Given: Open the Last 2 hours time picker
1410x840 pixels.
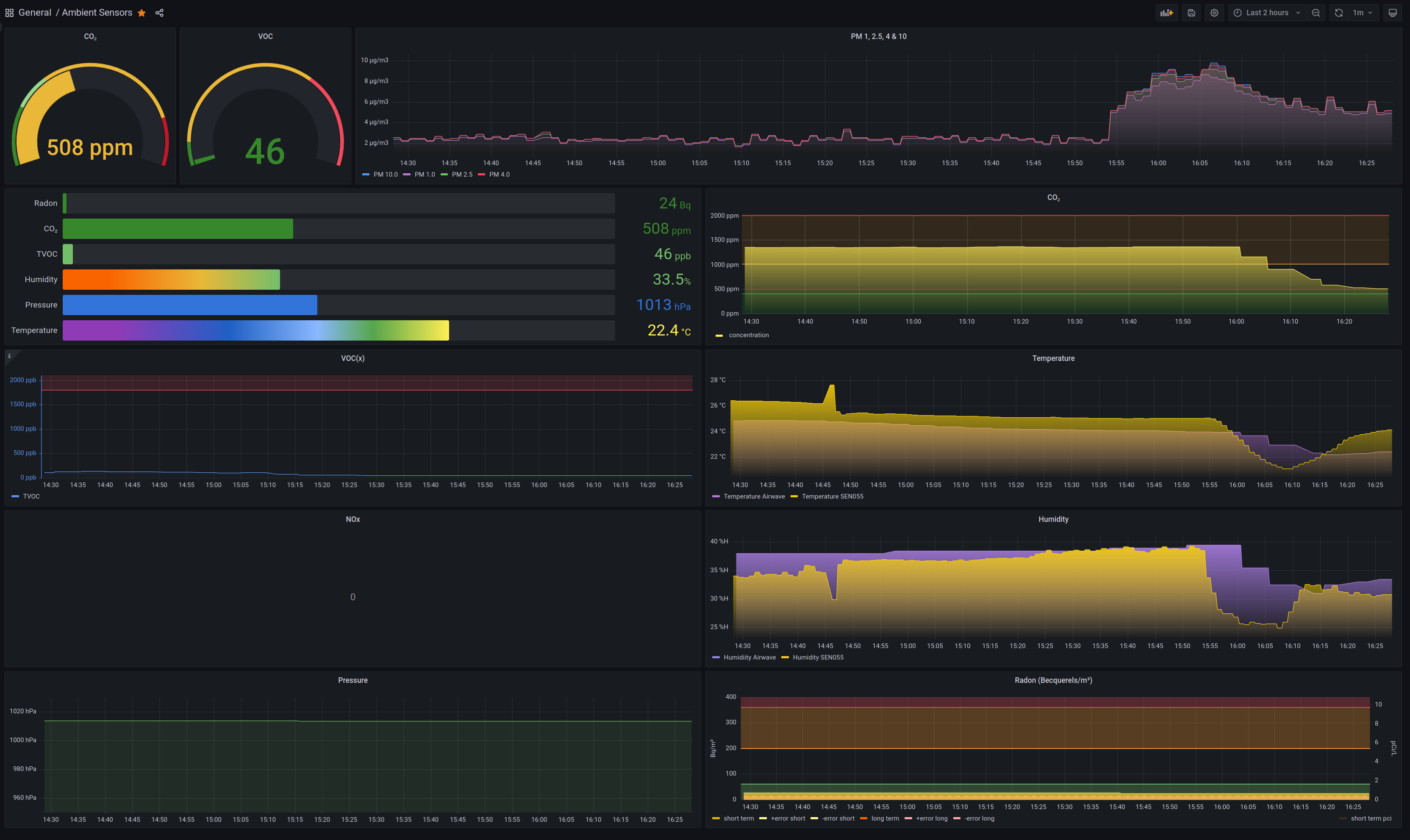Looking at the screenshot, I should point(1266,12).
